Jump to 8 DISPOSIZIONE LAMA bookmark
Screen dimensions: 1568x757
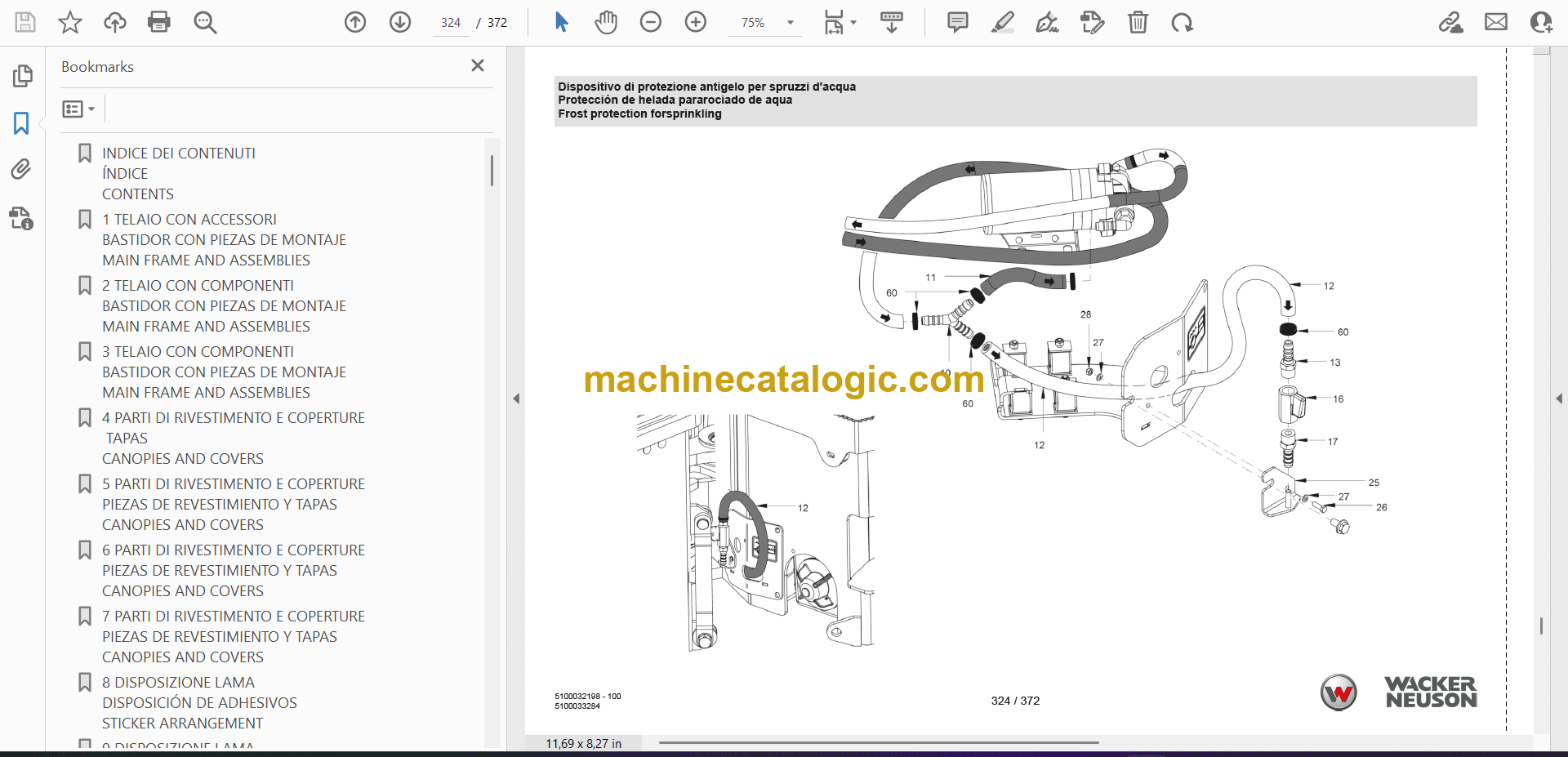pyautogui.click(x=178, y=683)
